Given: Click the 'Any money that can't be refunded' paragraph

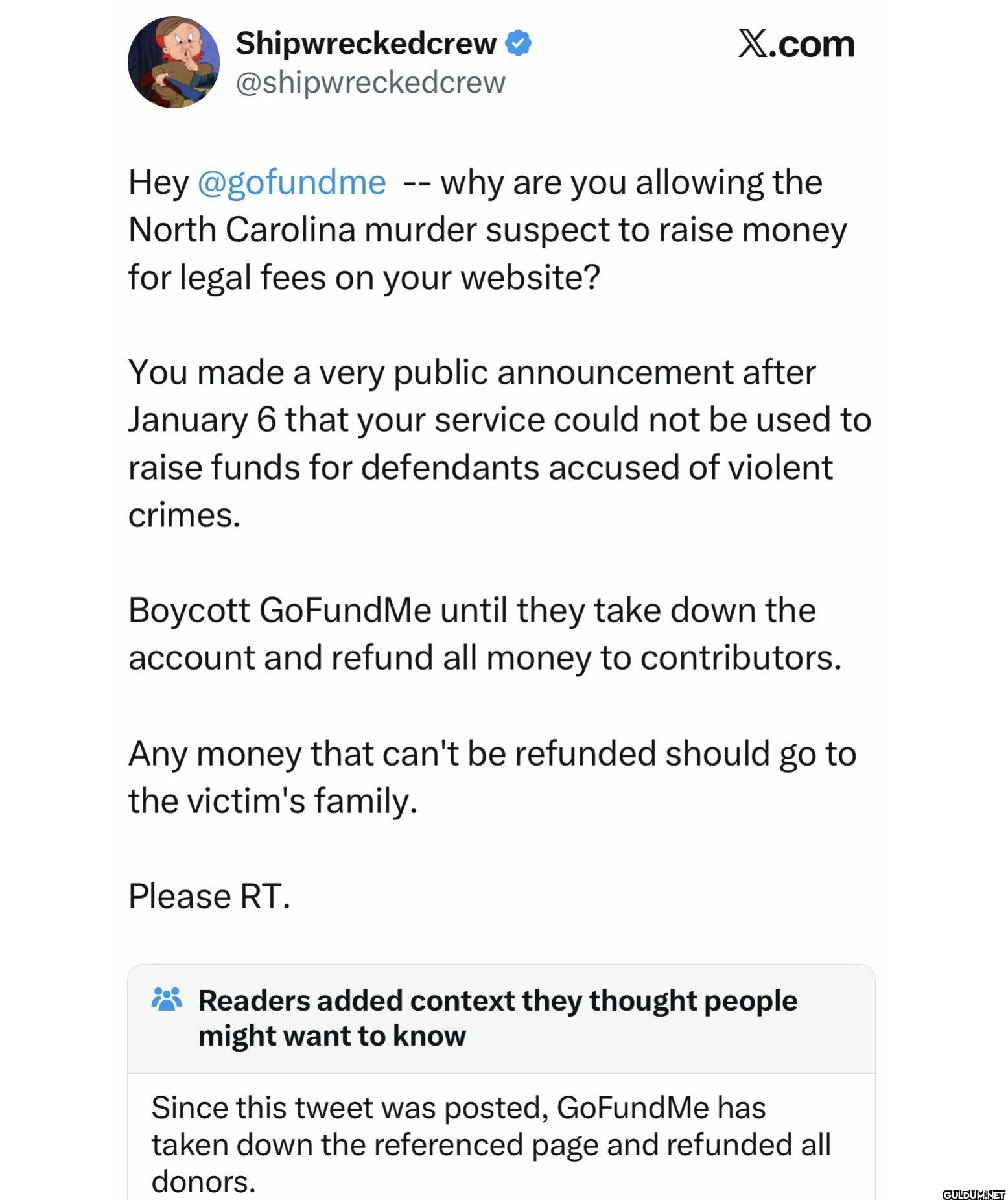Looking at the screenshot, I should click(493, 777).
